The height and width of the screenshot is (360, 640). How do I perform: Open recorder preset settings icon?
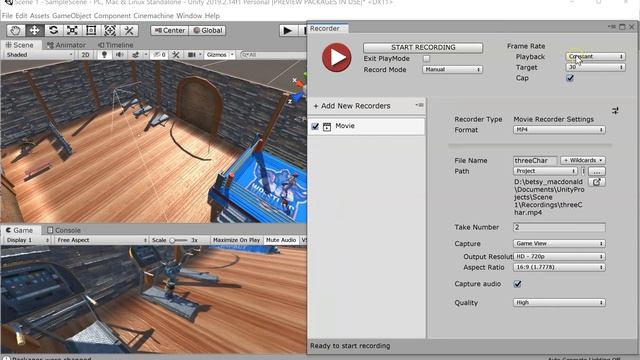click(x=615, y=111)
